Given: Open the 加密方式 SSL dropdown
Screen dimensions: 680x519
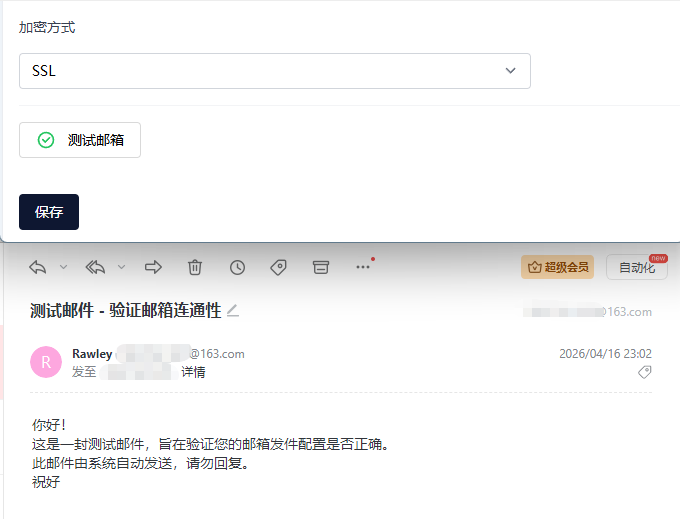Looking at the screenshot, I should (x=274, y=71).
